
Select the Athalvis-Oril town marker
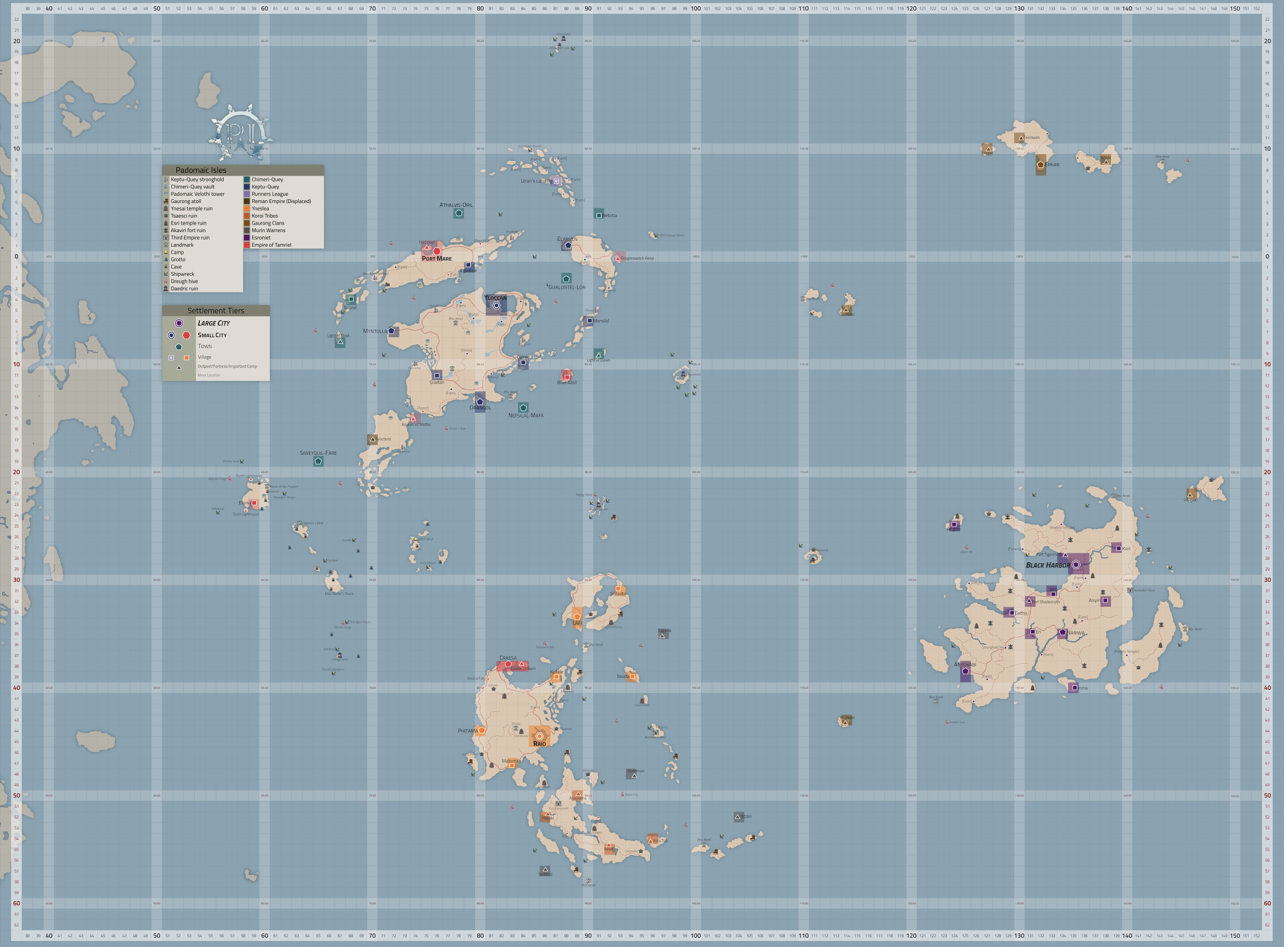coord(459,213)
